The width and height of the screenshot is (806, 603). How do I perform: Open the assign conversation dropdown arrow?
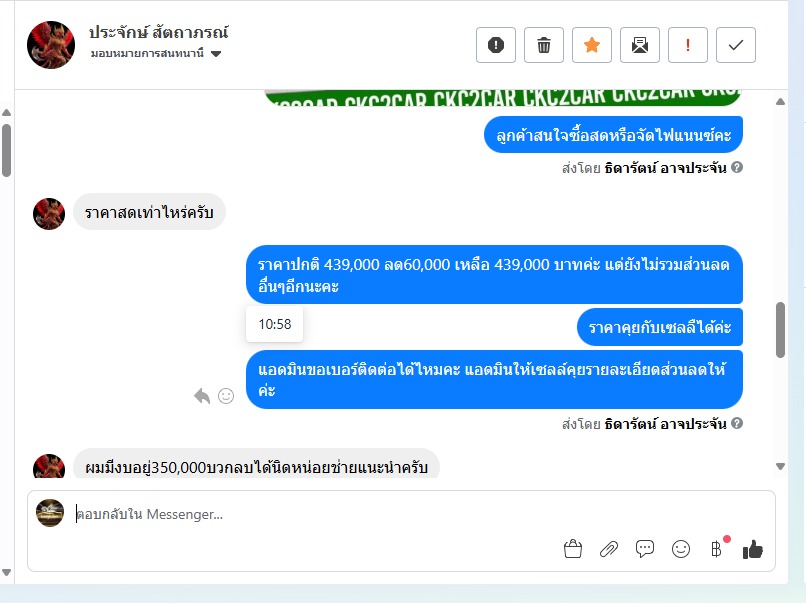tap(216, 53)
